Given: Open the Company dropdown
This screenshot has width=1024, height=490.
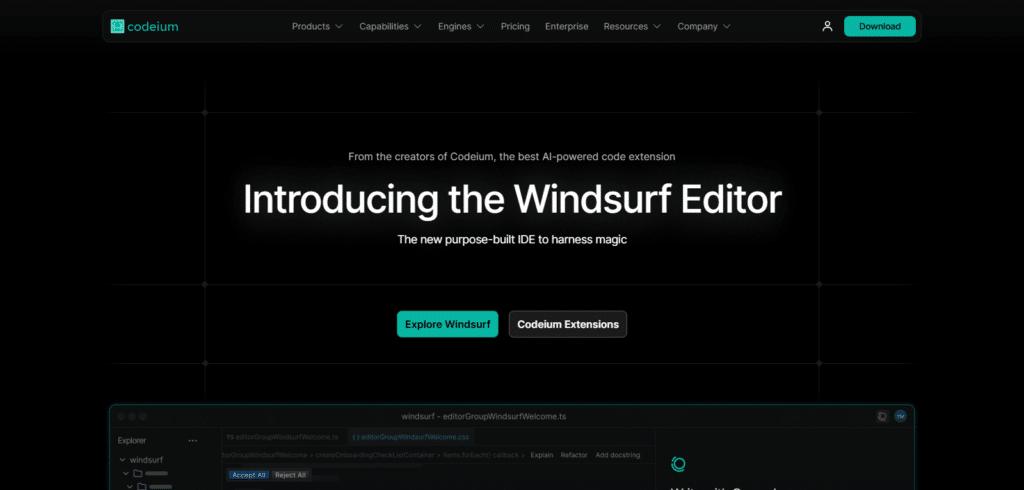Looking at the screenshot, I should pos(704,26).
